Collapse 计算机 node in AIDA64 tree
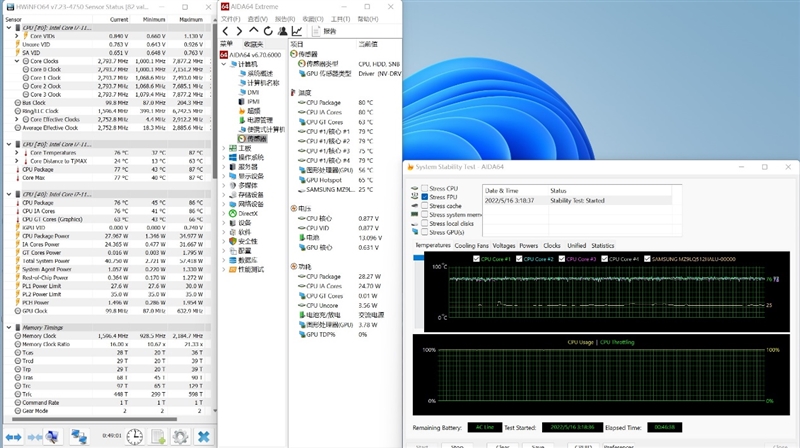 pos(224,64)
